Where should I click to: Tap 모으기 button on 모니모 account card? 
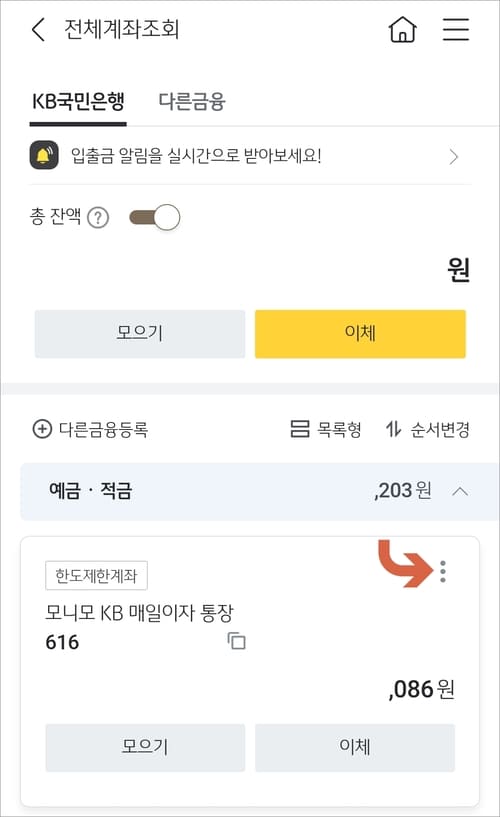tap(145, 747)
